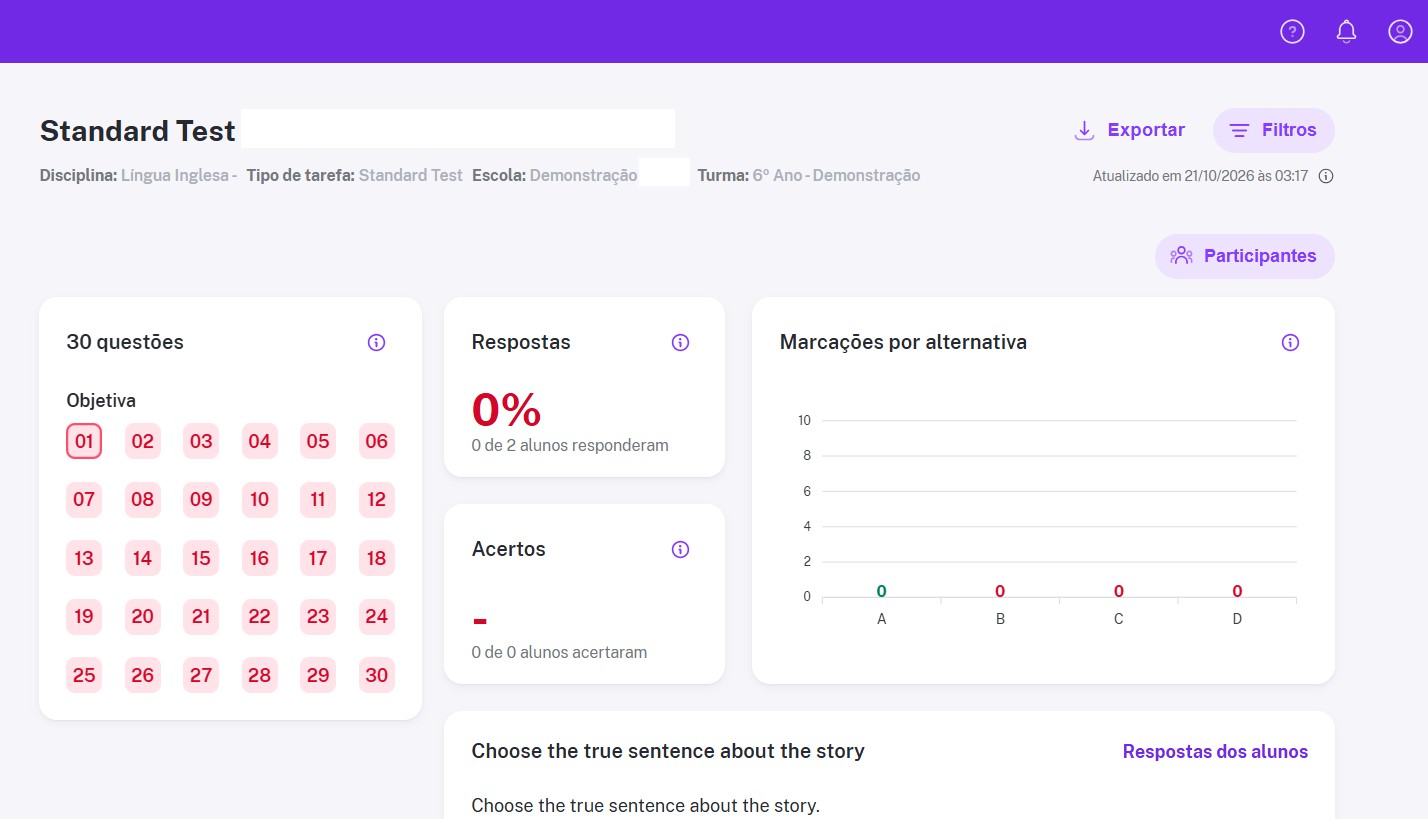Select question 06

(377, 441)
